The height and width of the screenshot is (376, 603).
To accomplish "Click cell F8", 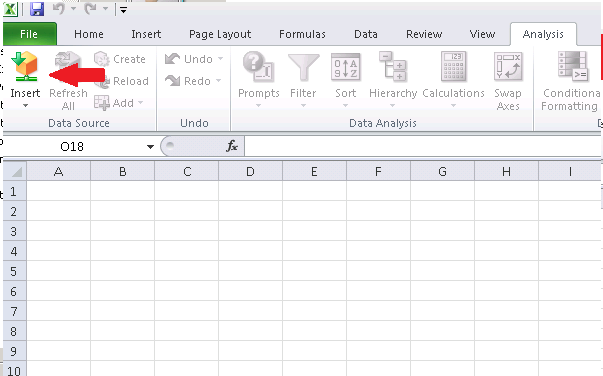I will 378,331.
